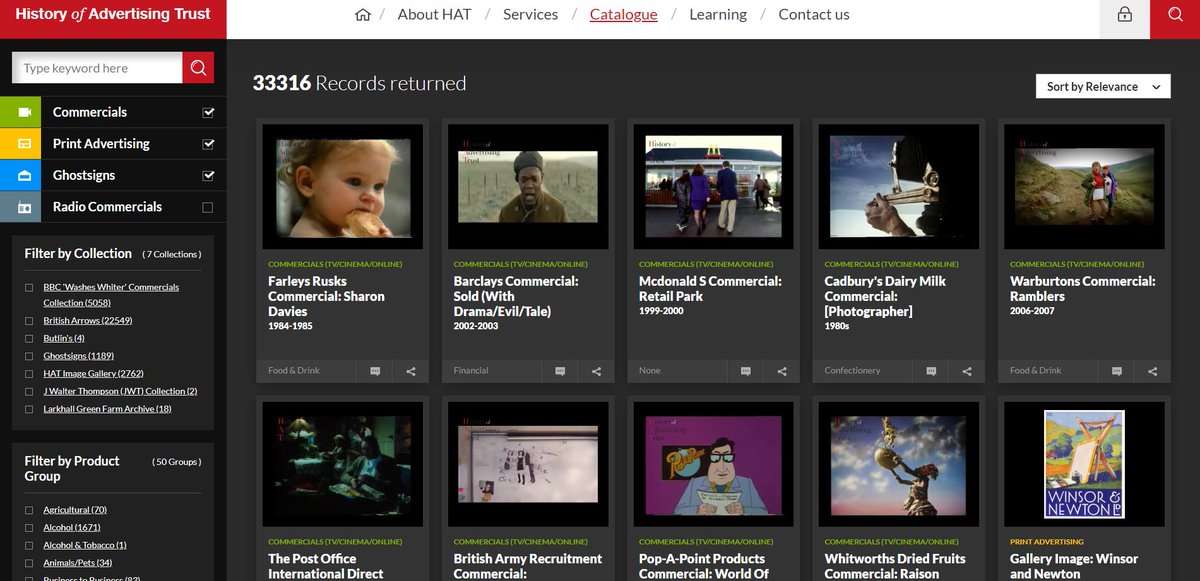Uncheck the Ghostsigns filter checkbox
This screenshot has height=581, width=1200.
(208, 176)
